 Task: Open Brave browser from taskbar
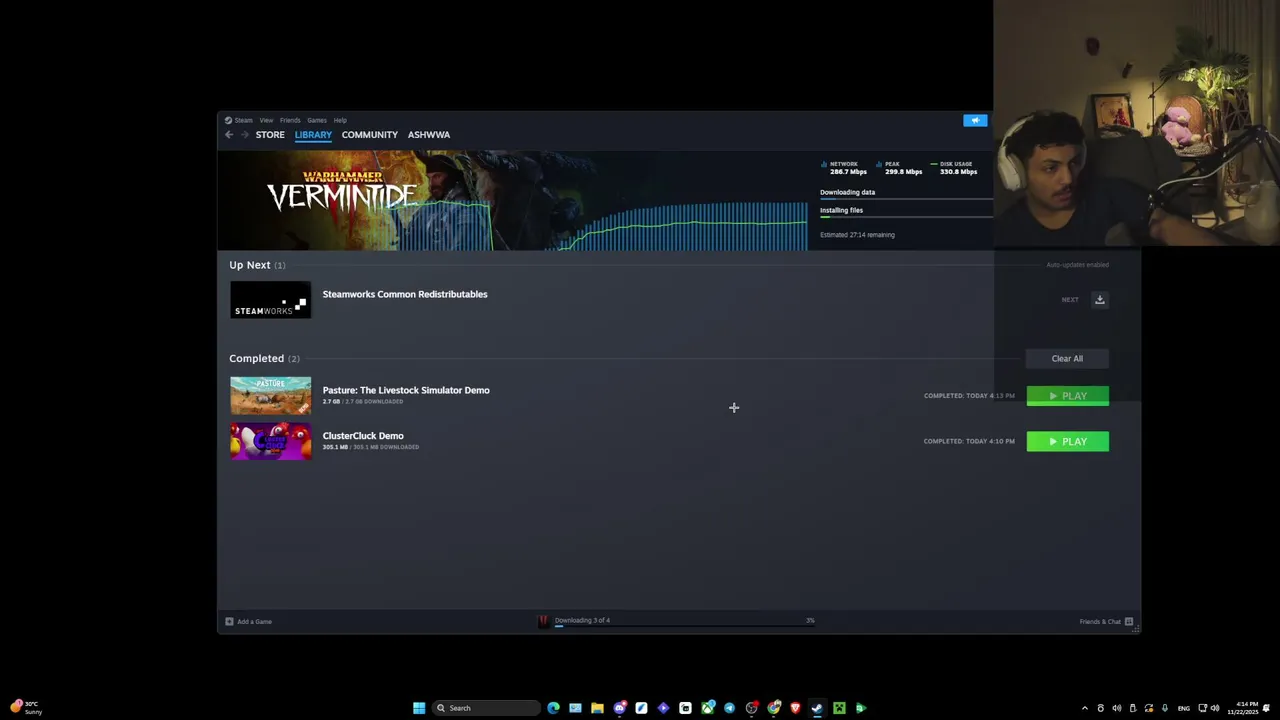(x=795, y=708)
